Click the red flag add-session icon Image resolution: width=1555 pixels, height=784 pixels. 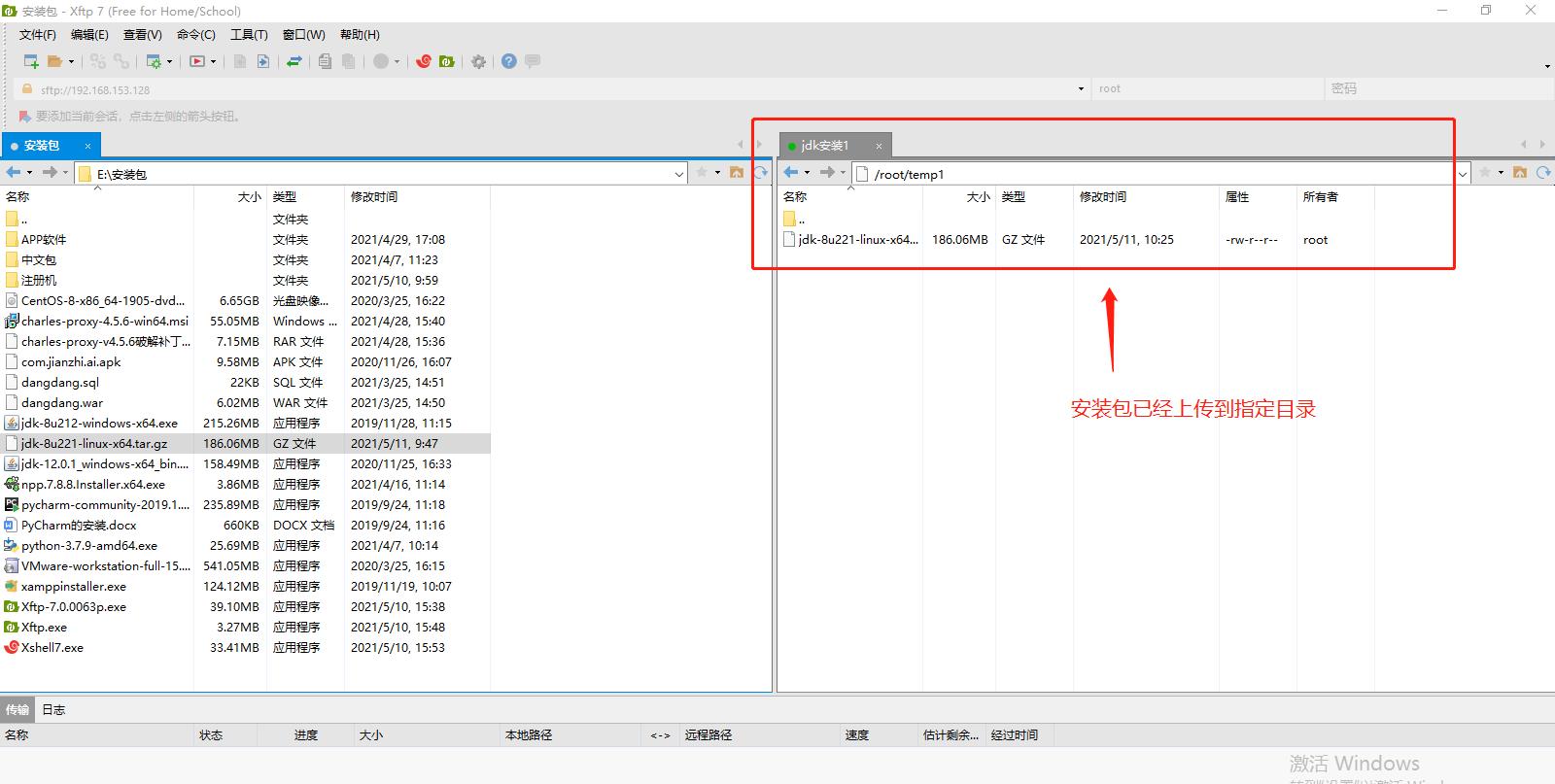(24, 117)
